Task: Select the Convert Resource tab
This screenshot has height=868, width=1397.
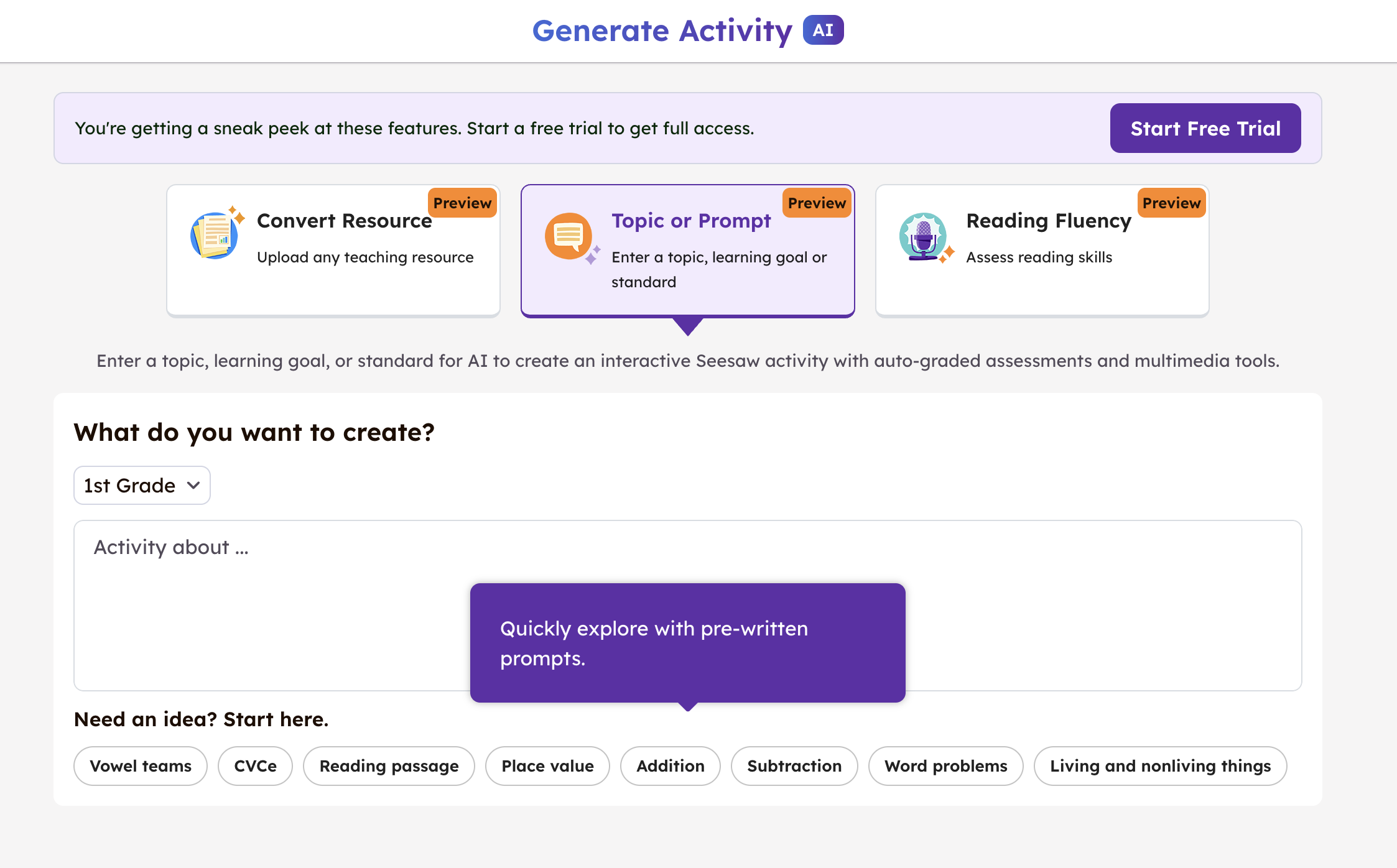Action: [333, 251]
